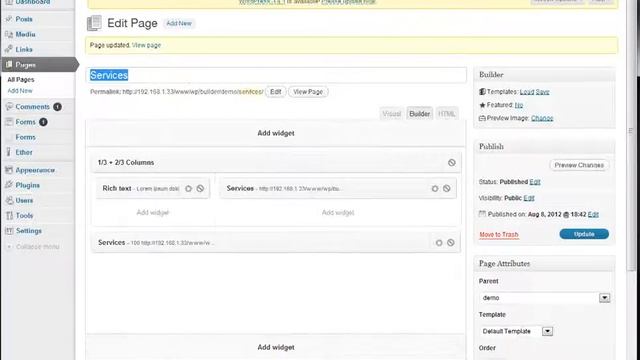640x360 pixels.
Task: Add widget to the 1/3 column
Action: click(x=153, y=212)
